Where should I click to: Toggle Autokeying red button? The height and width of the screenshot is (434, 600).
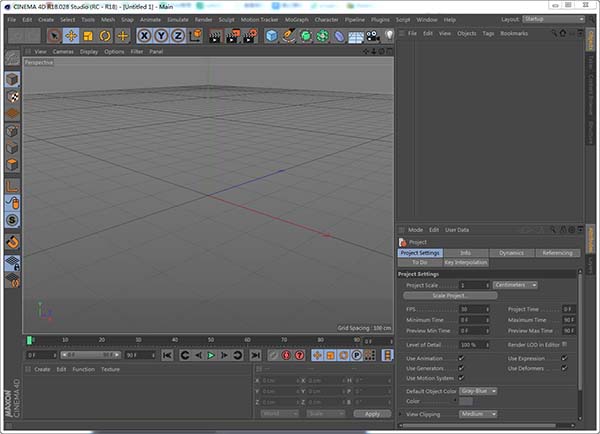pos(286,355)
